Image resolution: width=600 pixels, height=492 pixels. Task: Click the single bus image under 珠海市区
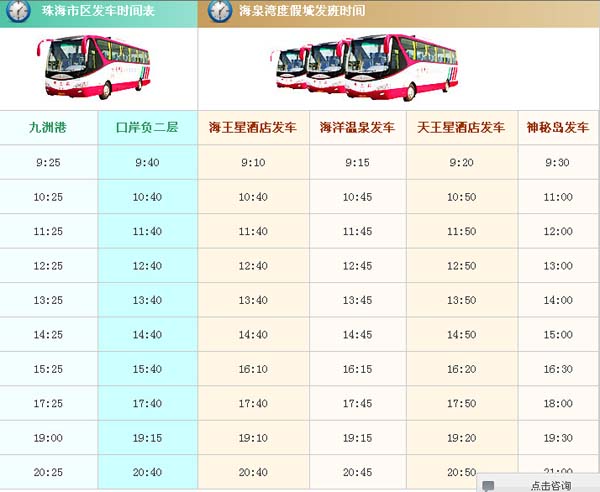[x=94, y=67]
